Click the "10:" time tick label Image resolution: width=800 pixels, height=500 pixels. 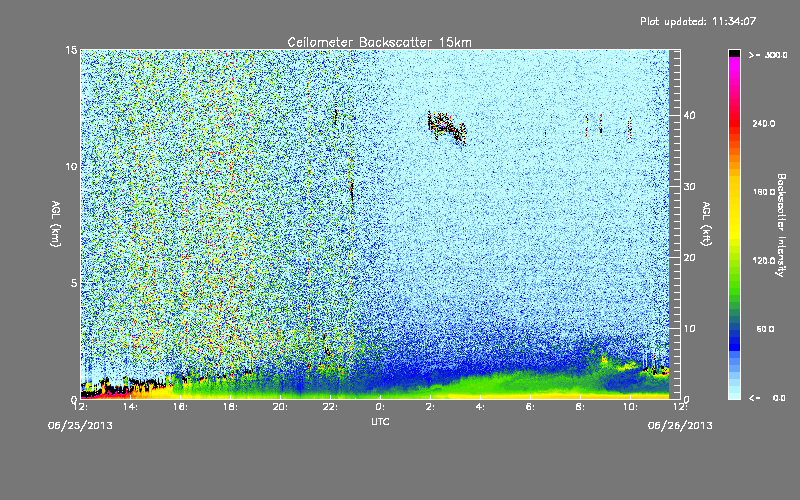coord(630,407)
